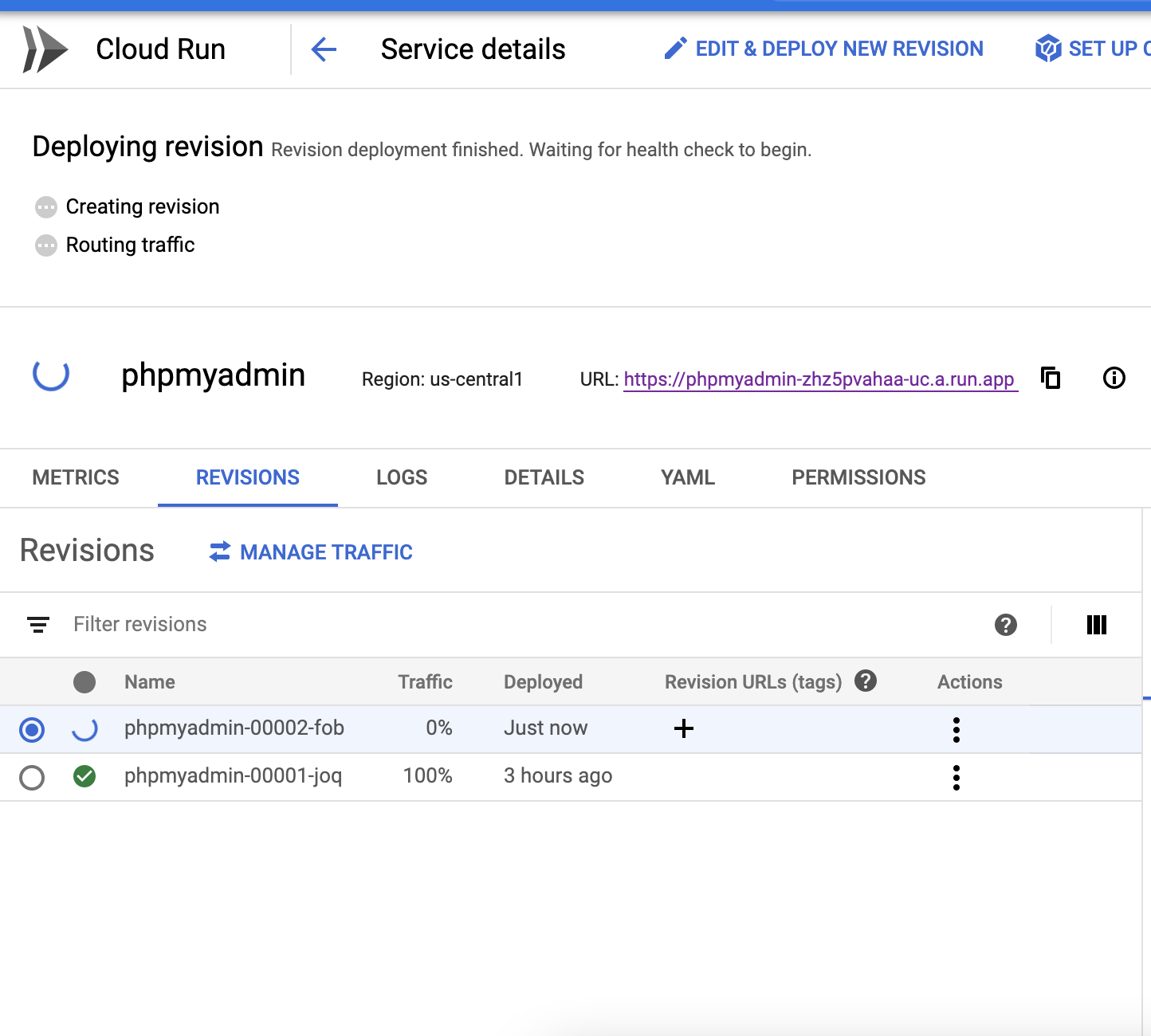Click the Cloud Run logo icon
1151x1036 pixels.
45,49
